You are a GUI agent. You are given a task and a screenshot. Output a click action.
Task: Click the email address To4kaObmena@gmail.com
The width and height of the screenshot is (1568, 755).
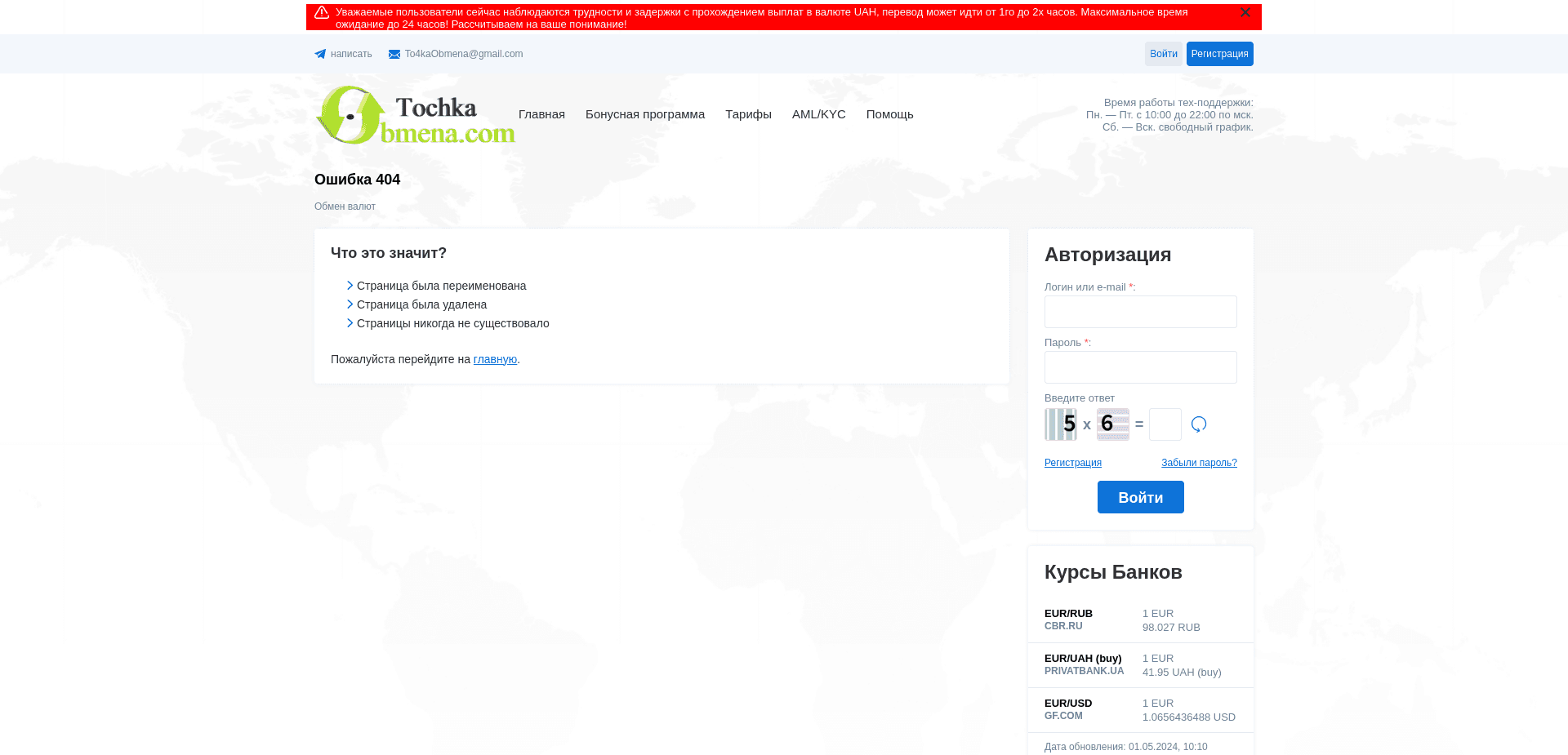tap(464, 54)
